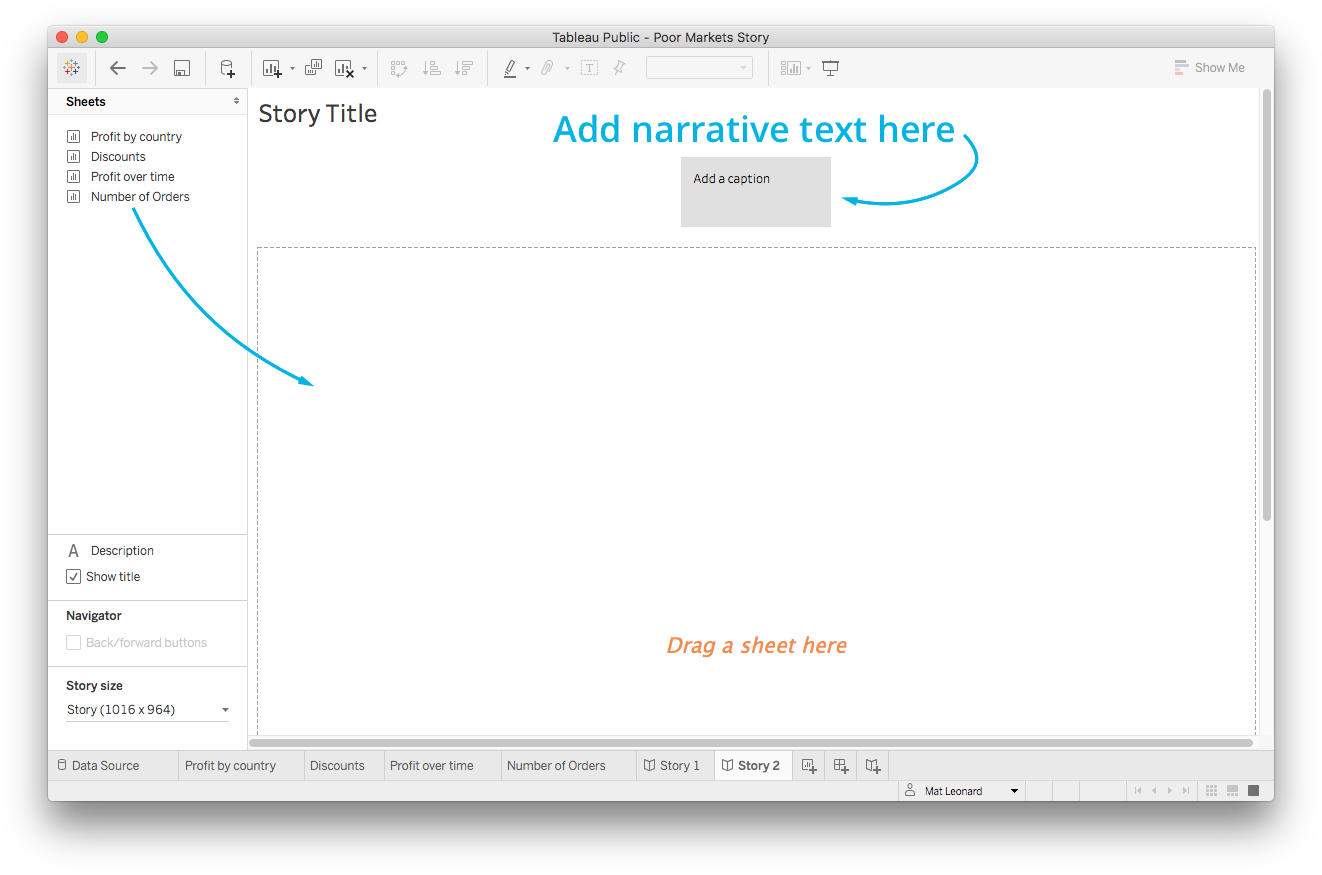Click the add new data source icon
This screenshot has height=875, width=1322.
click(x=227, y=68)
